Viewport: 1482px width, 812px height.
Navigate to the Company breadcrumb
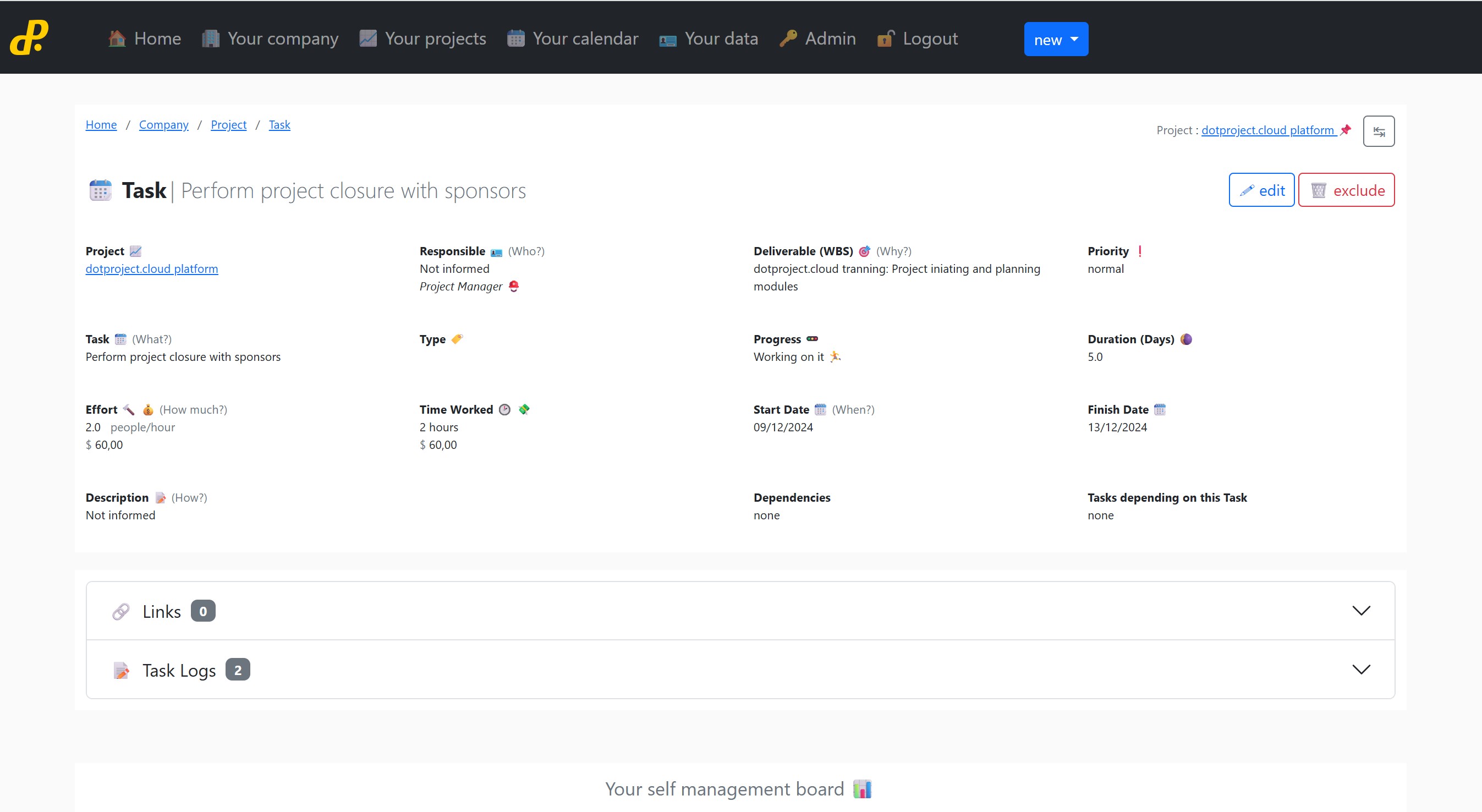pos(163,124)
